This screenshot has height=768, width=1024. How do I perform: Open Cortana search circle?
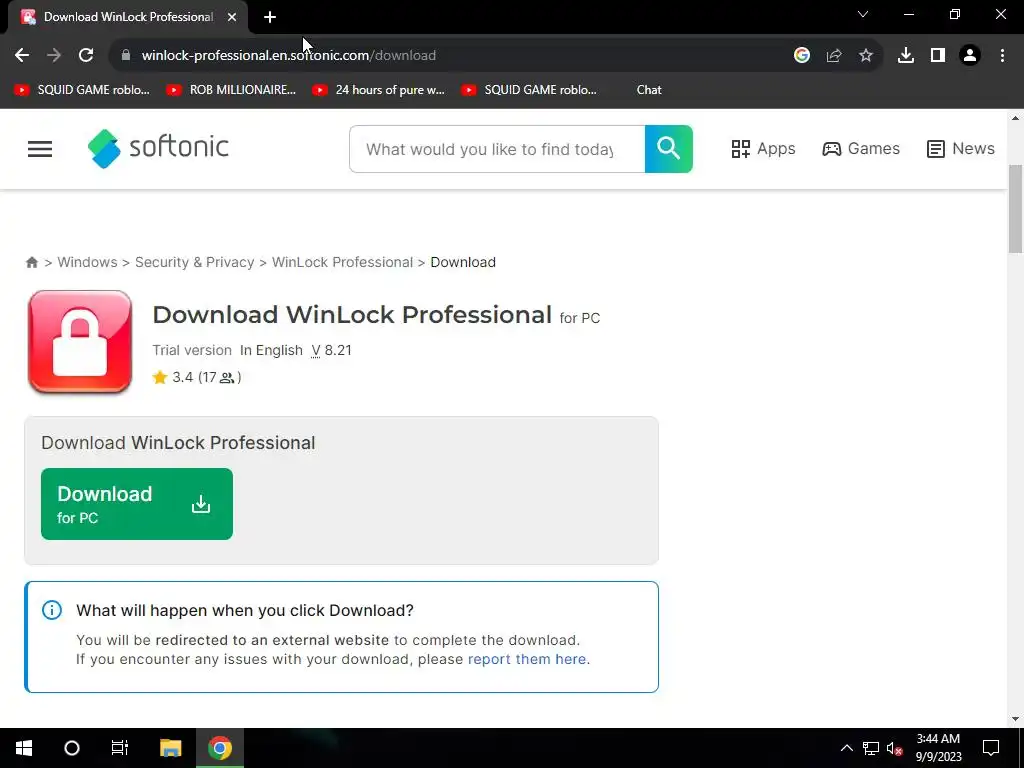click(x=72, y=748)
